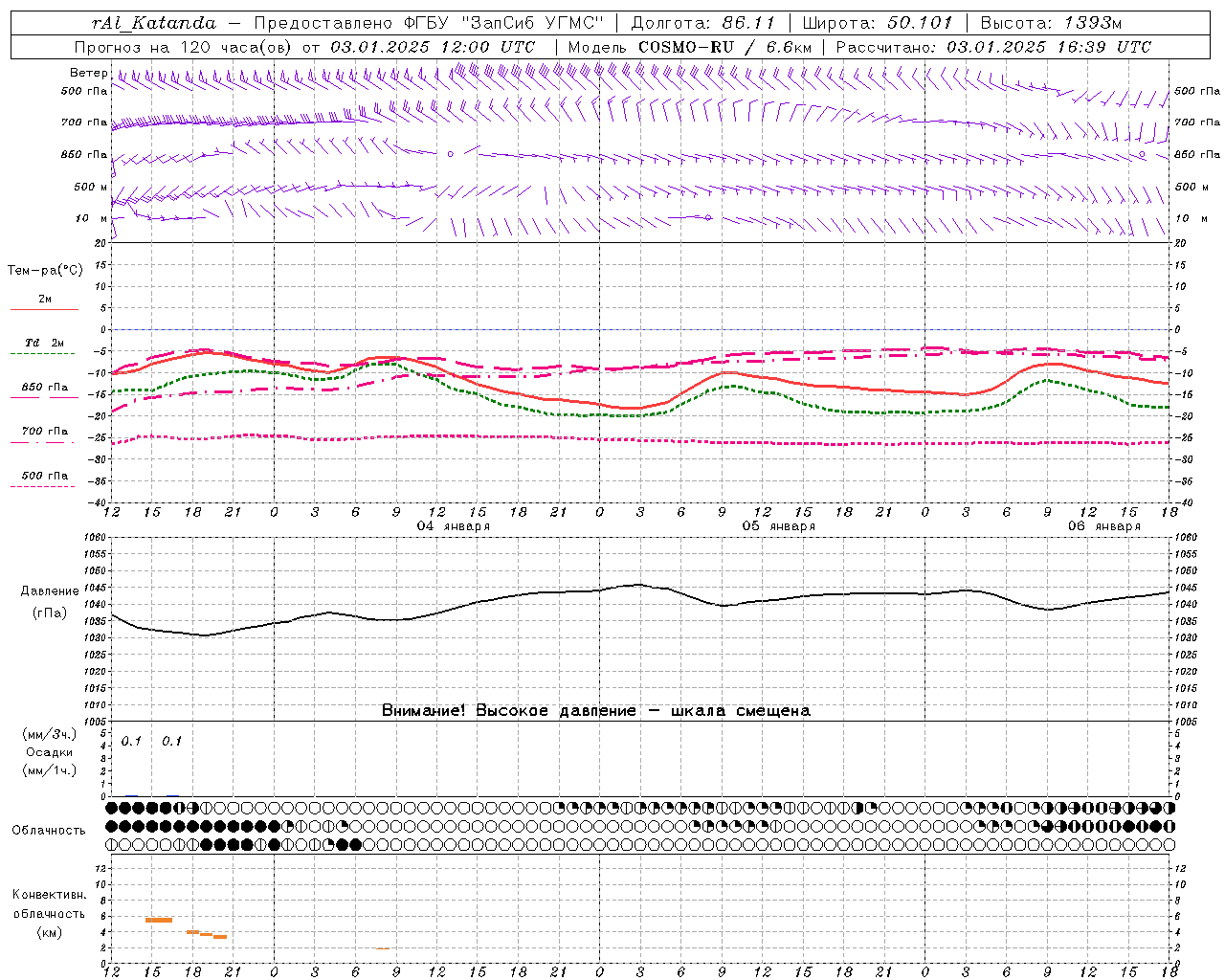Click the "Модель COSMO-RU / 6.6км" model label
Image resolution: width=1225 pixels, height=980 pixels.
[x=689, y=47]
